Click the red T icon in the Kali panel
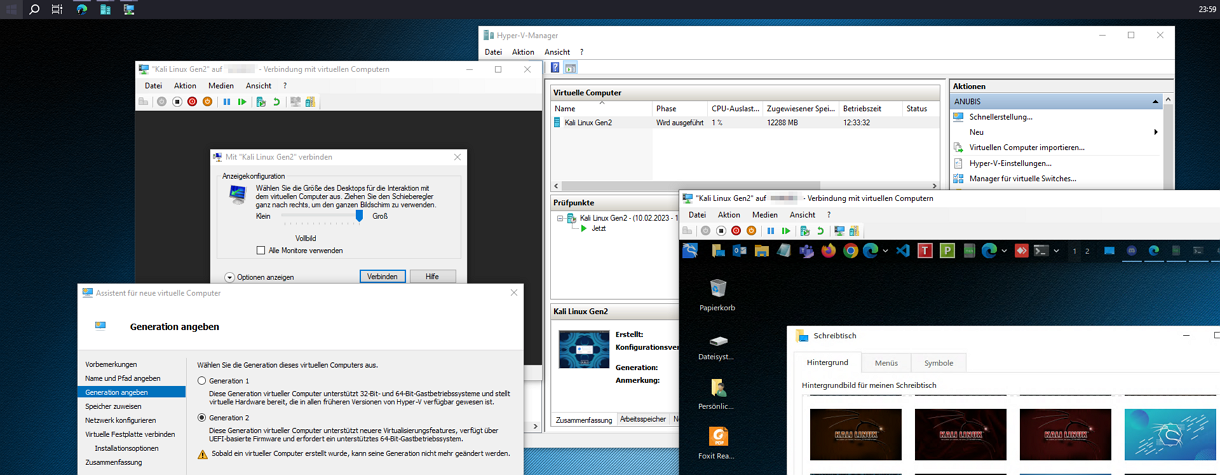 (925, 251)
